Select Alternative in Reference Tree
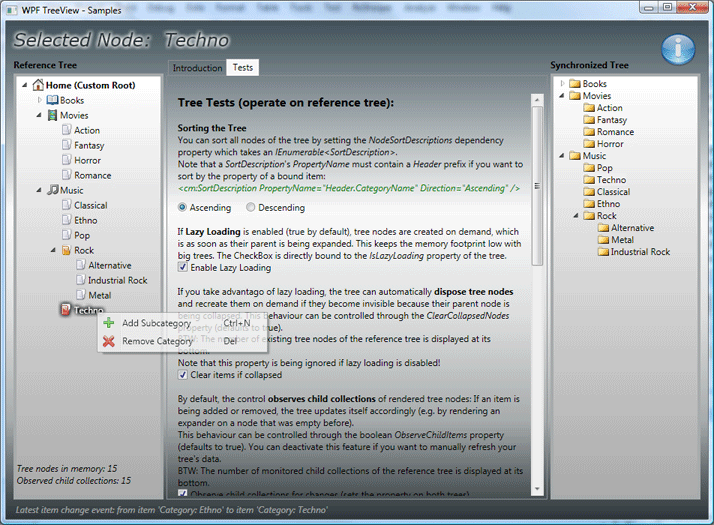This screenshot has width=714, height=525. click(110, 265)
